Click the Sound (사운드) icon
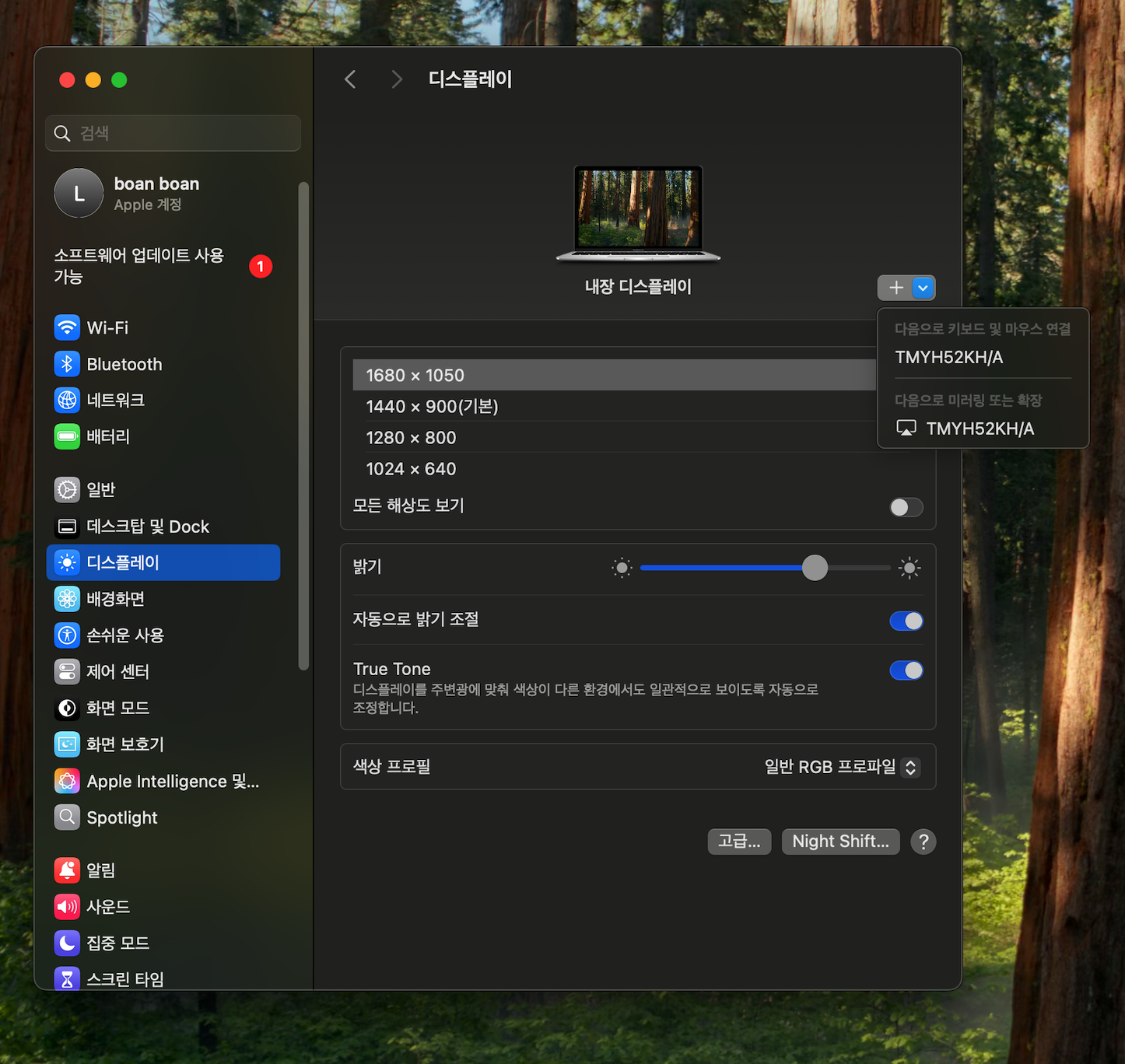 click(68, 906)
